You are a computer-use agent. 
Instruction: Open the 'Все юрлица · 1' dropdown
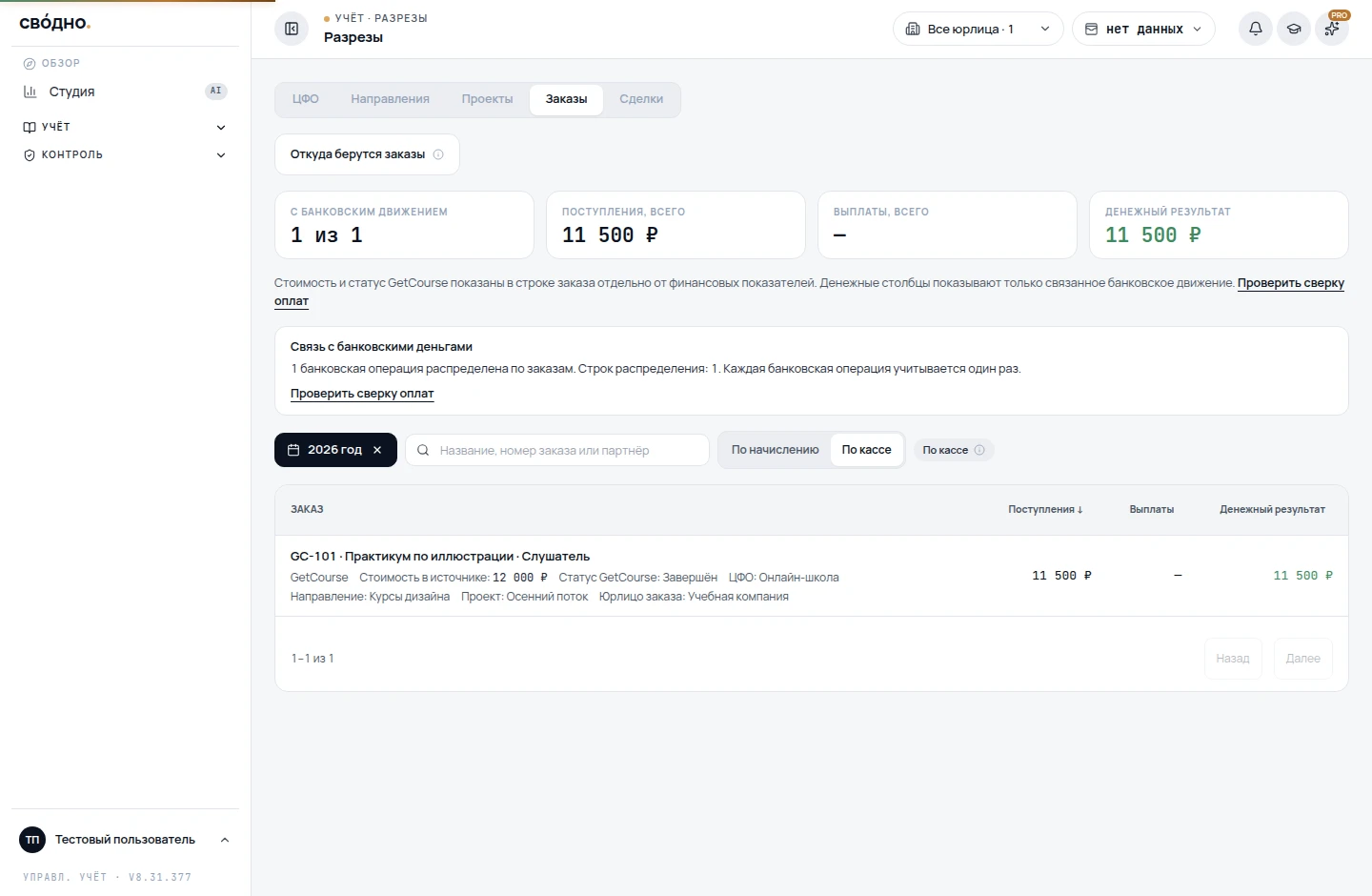pos(978,29)
